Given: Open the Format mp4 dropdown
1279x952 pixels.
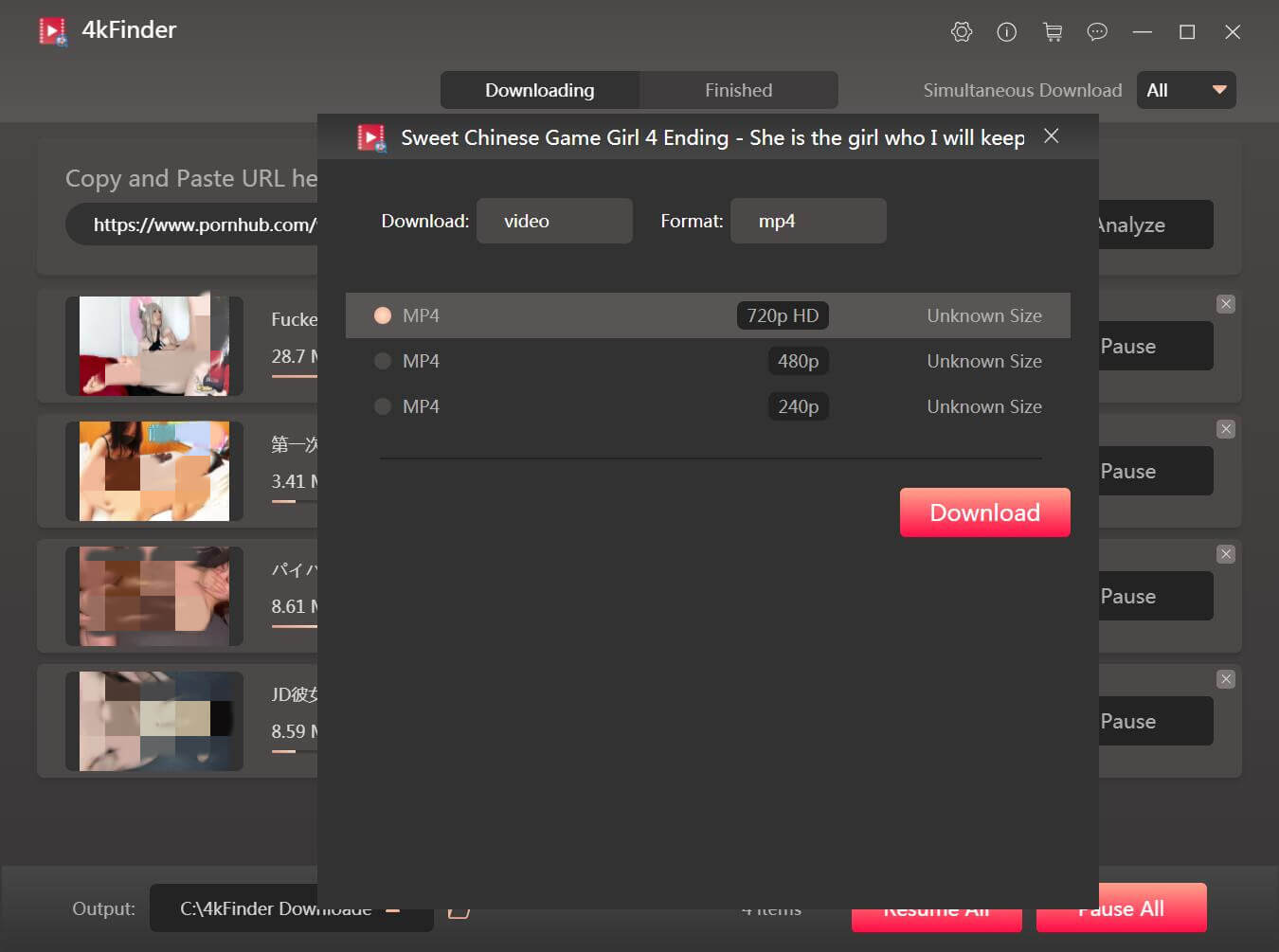Looking at the screenshot, I should (808, 221).
